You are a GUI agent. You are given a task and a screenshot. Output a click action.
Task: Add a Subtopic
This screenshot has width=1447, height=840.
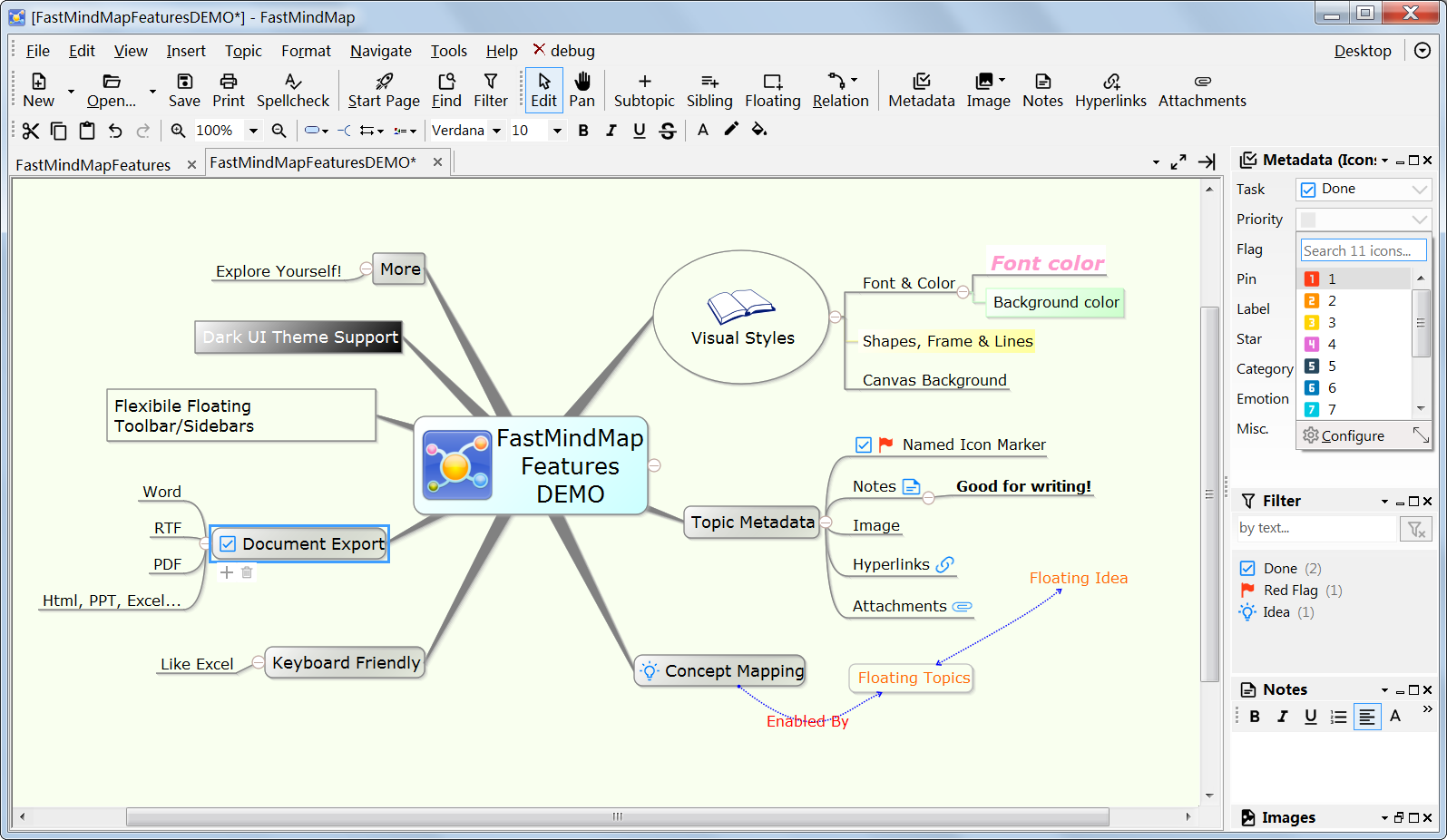[x=644, y=90]
